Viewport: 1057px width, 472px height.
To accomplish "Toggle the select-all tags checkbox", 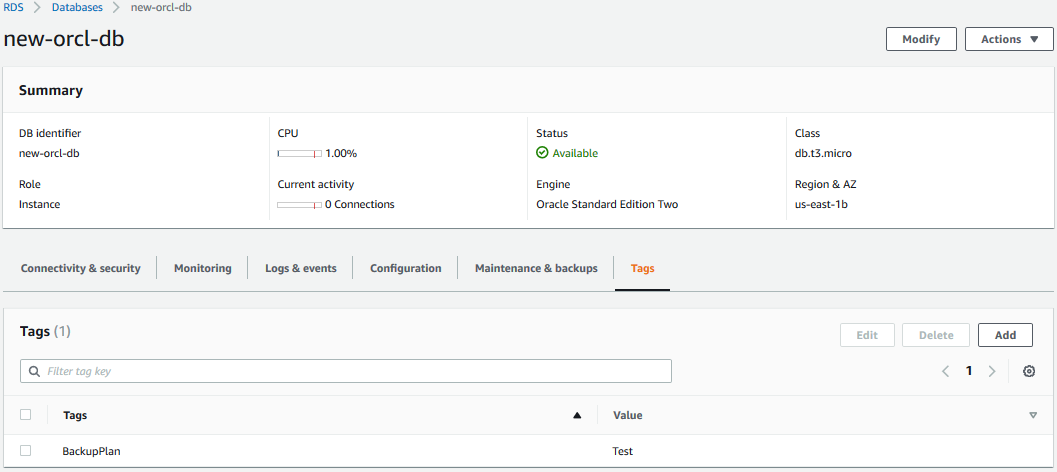I will pos(26,415).
